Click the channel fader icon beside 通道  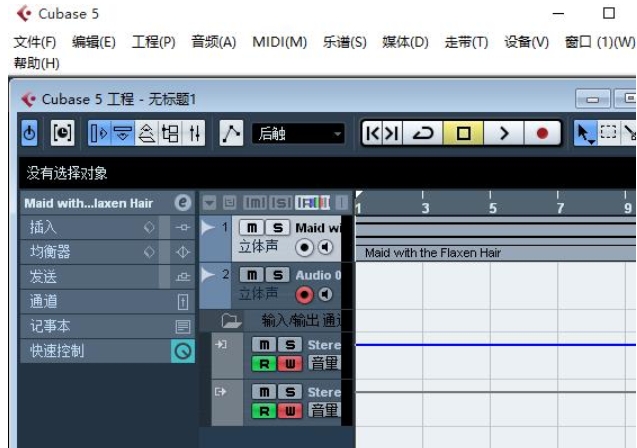pyautogui.click(x=183, y=302)
